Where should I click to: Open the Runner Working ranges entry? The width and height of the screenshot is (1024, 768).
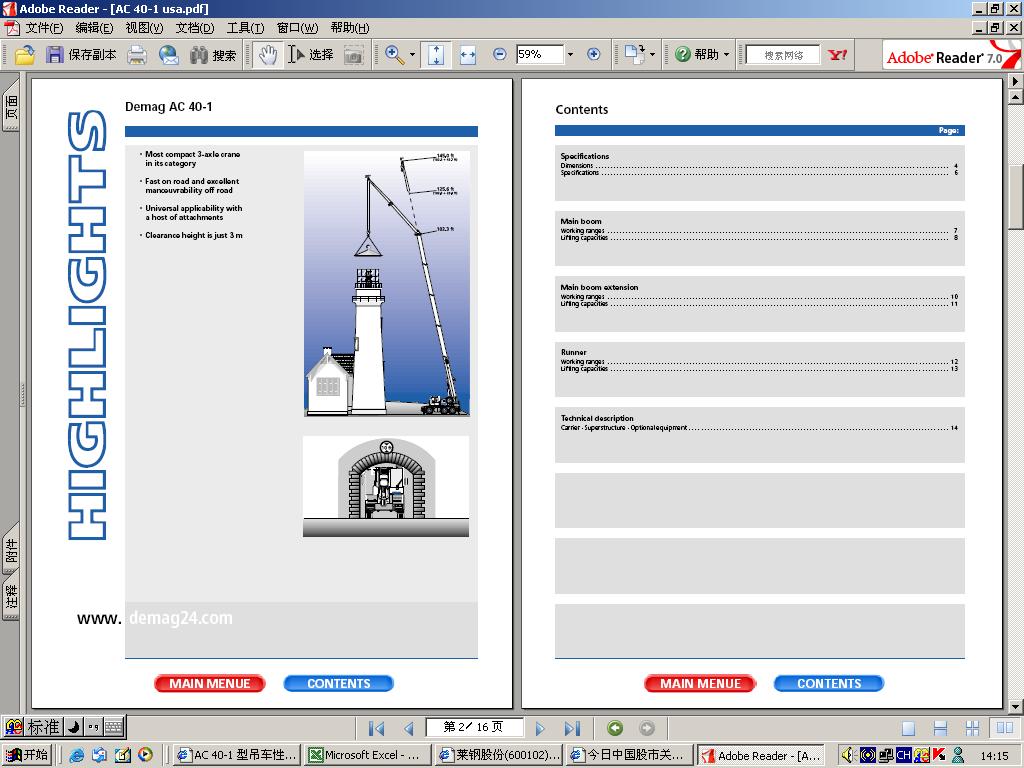tap(759, 361)
